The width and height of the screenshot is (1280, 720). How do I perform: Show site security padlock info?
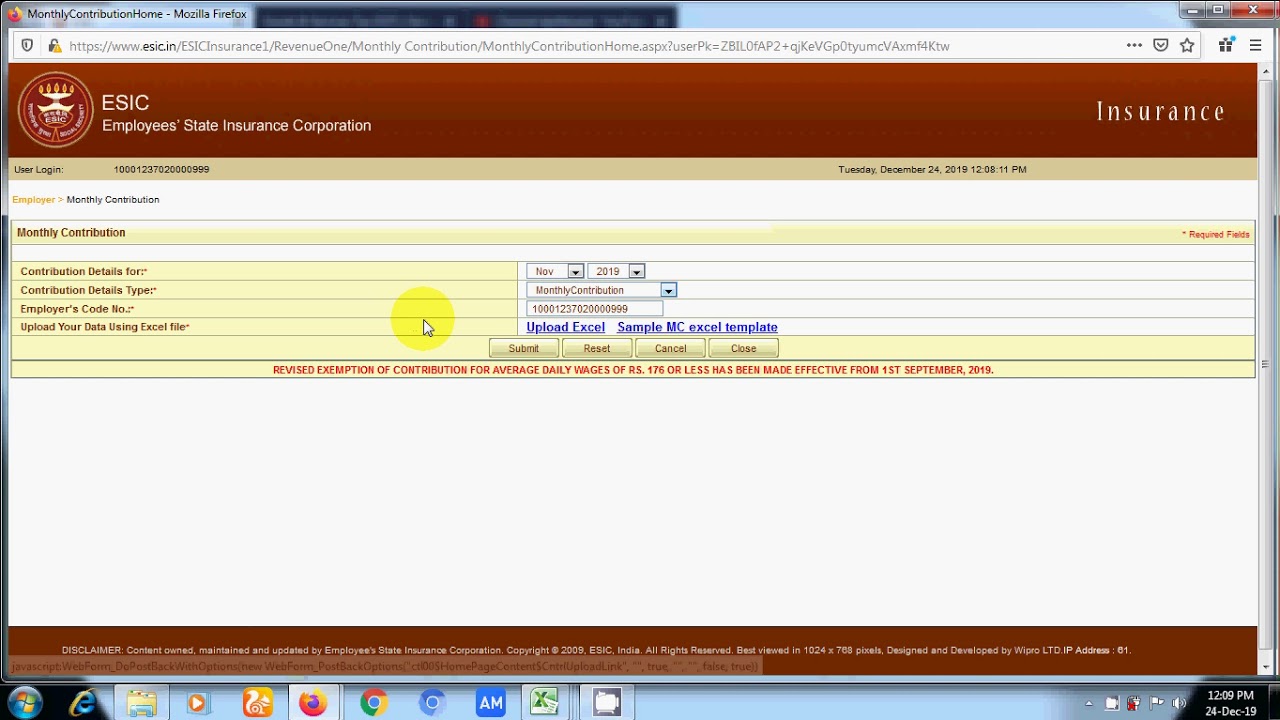54,46
